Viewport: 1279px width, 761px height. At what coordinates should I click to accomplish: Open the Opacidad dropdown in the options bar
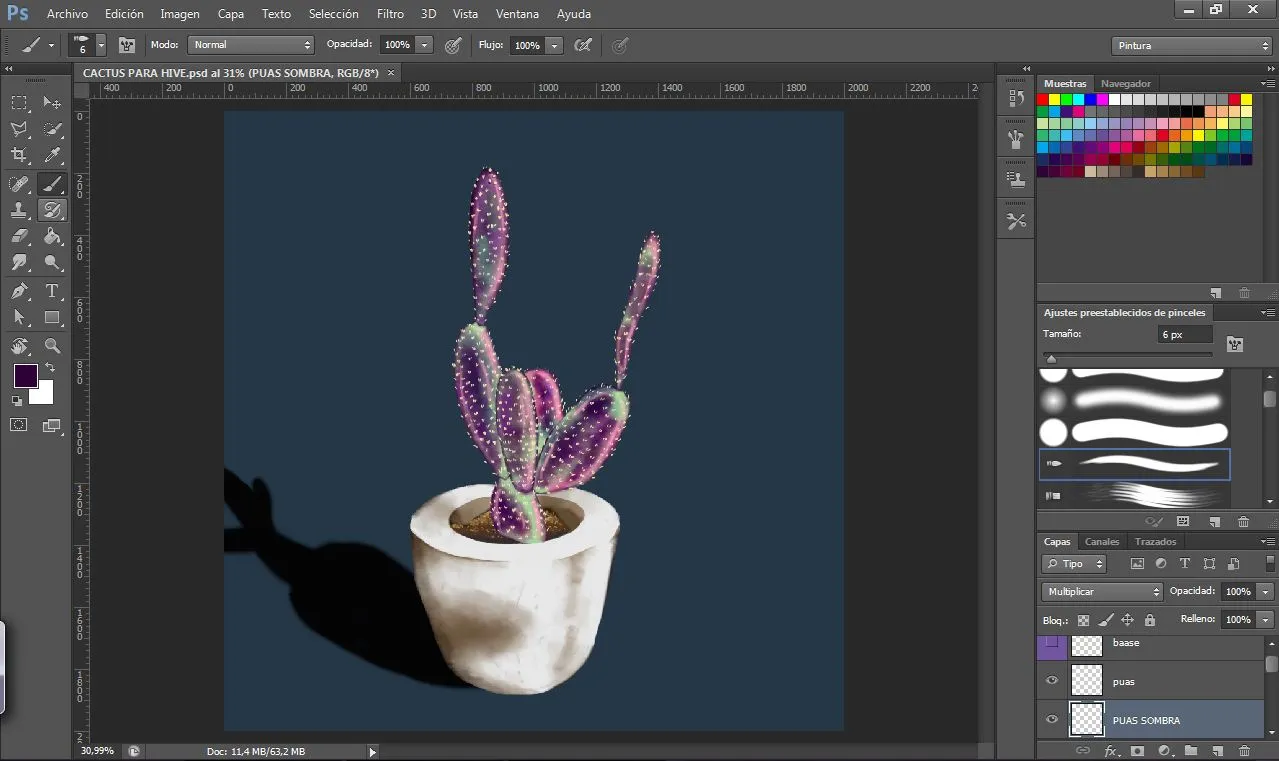(x=425, y=45)
